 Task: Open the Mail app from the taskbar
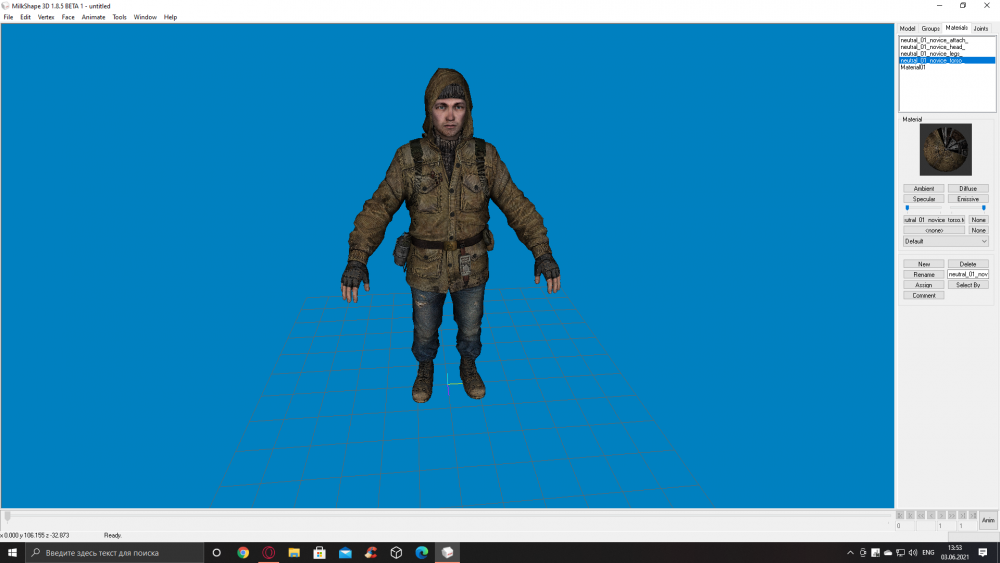click(x=345, y=553)
